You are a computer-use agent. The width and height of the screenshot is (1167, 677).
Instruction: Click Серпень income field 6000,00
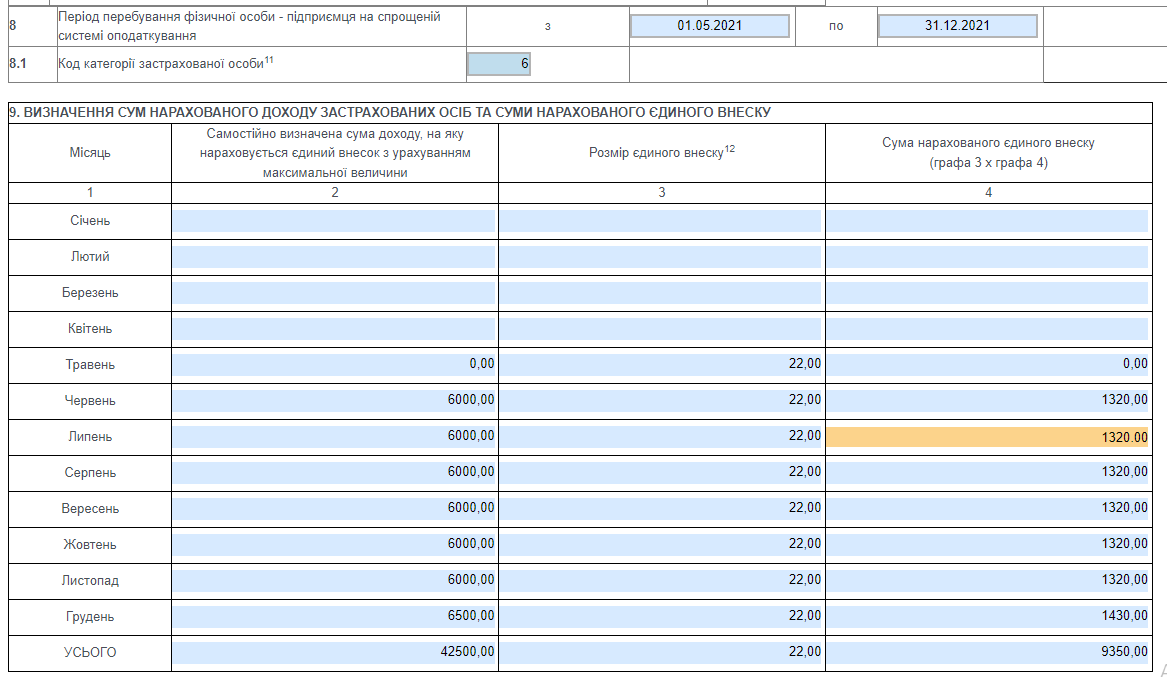[x=333, y=473]
